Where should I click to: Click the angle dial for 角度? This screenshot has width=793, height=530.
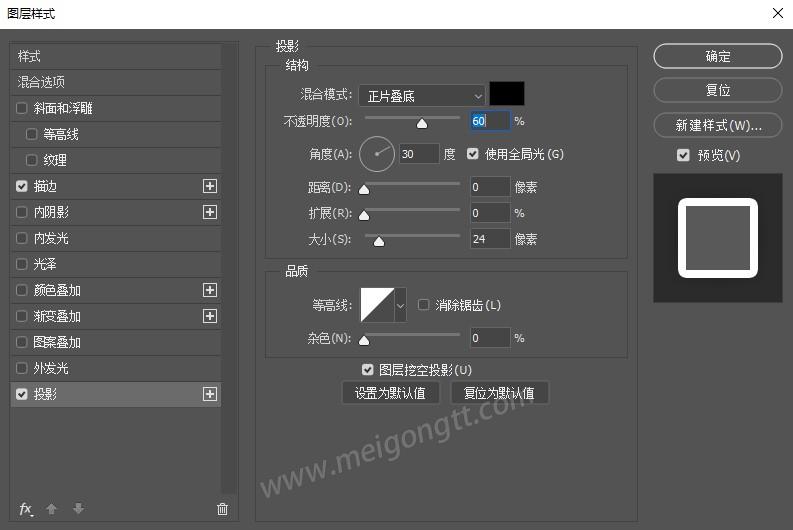(x=377, y=154)
